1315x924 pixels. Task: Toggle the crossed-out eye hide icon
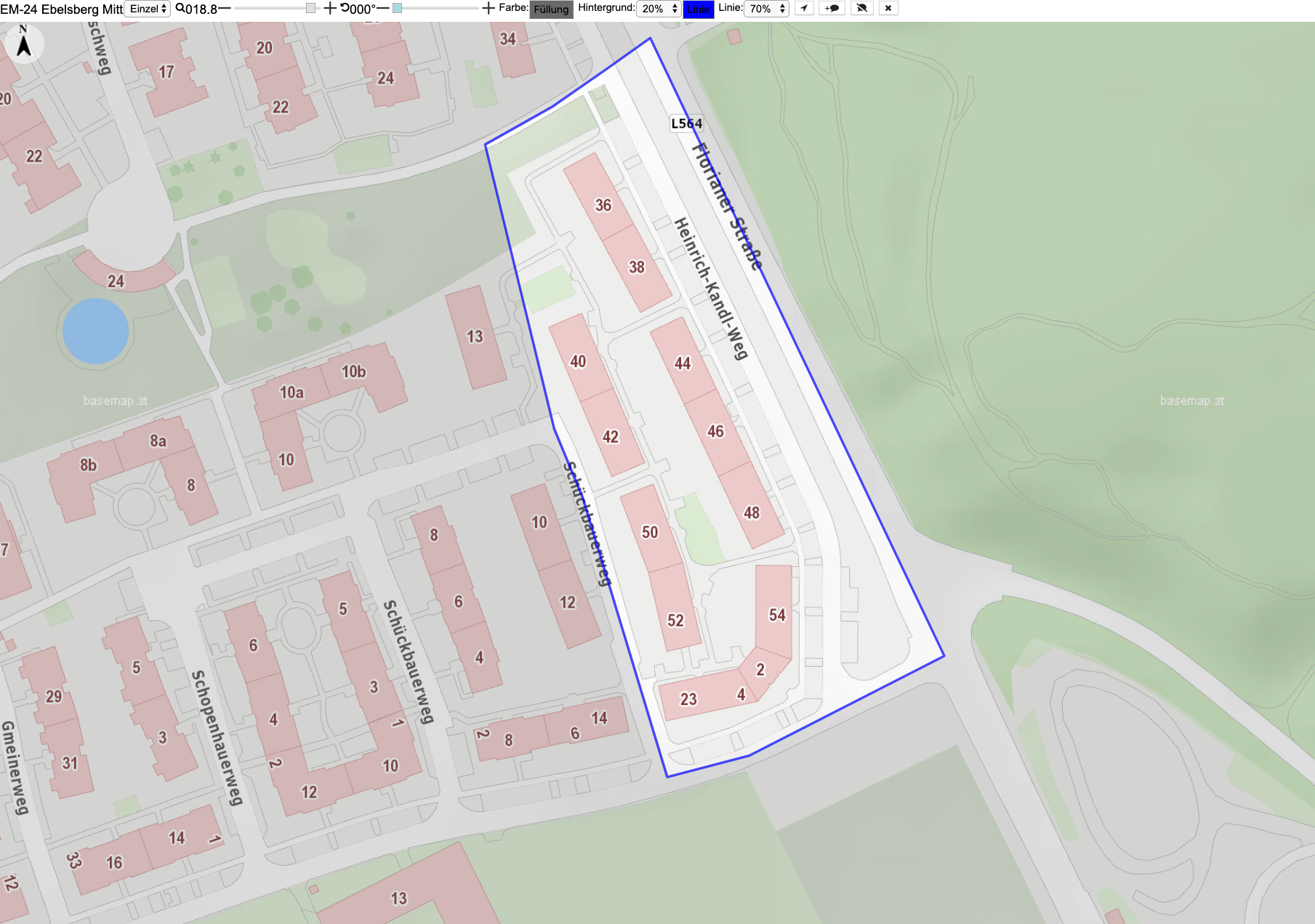[x=861, y=9]
